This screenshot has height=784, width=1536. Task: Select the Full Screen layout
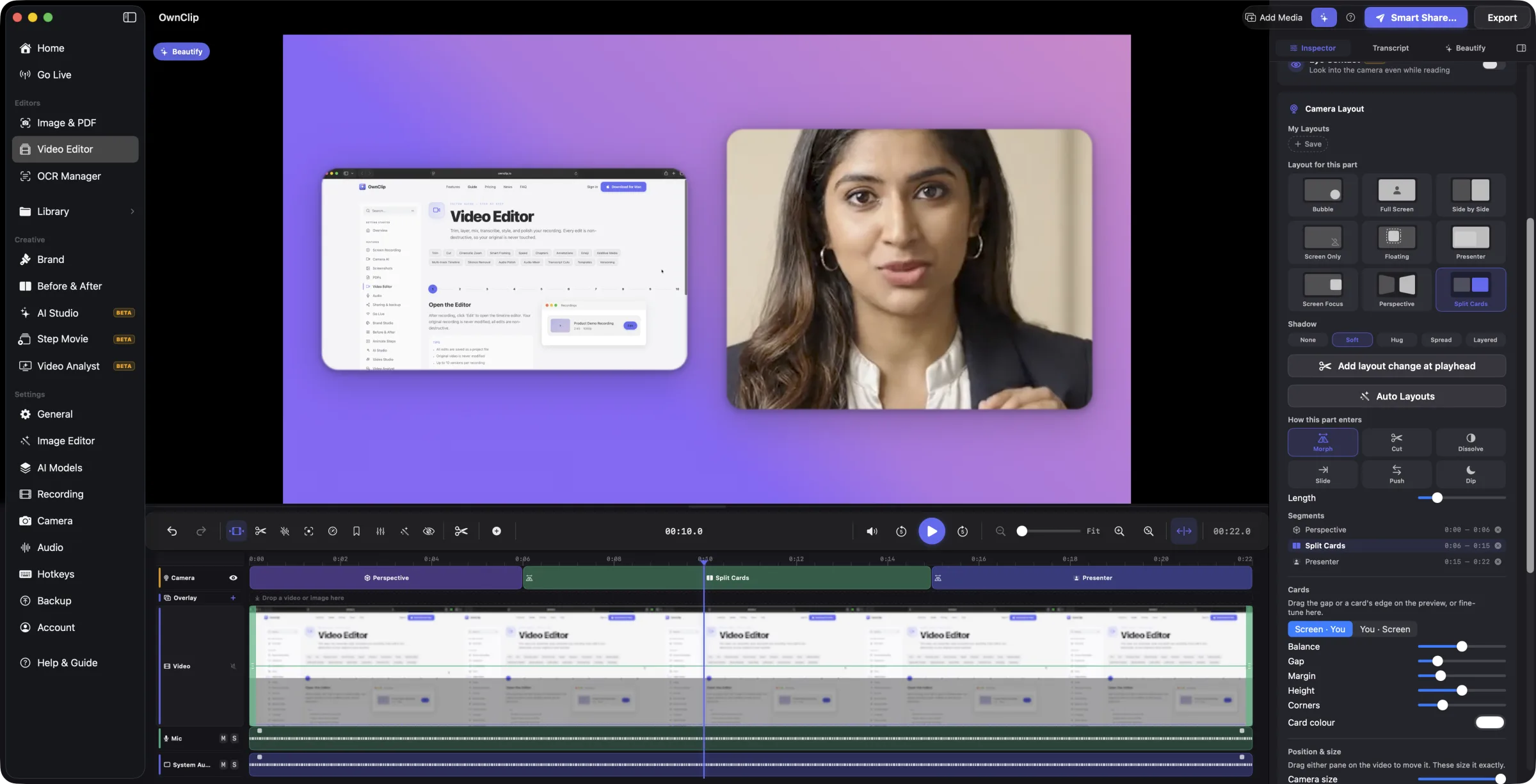1396,195
